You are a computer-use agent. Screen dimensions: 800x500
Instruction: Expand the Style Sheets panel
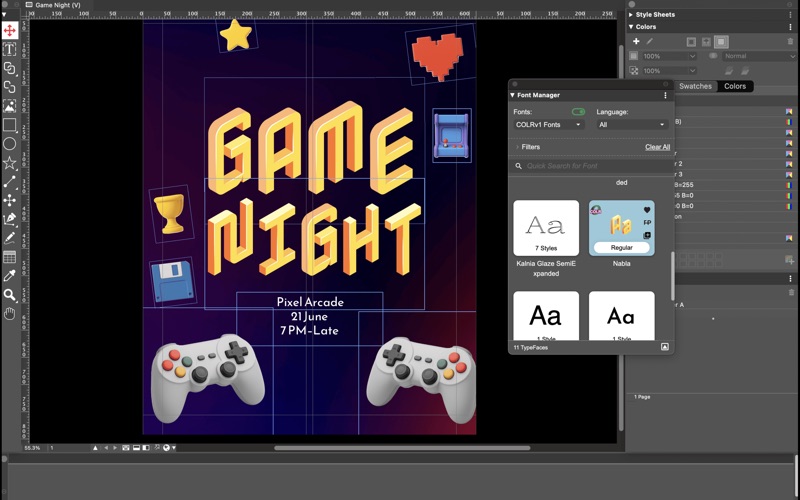point(631,15)
